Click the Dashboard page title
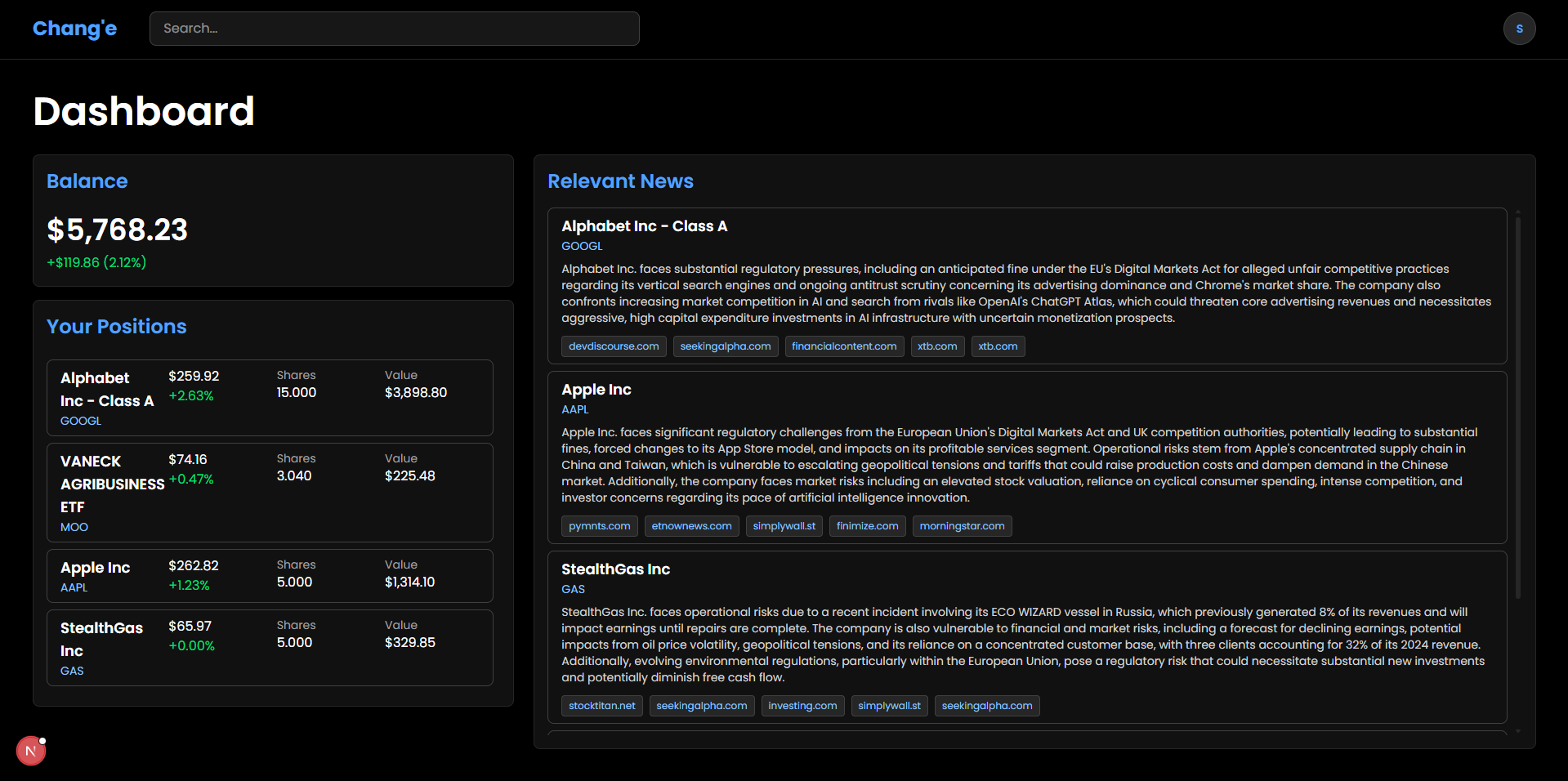This screenshot has height=781, width=1568. pos(144,111)
